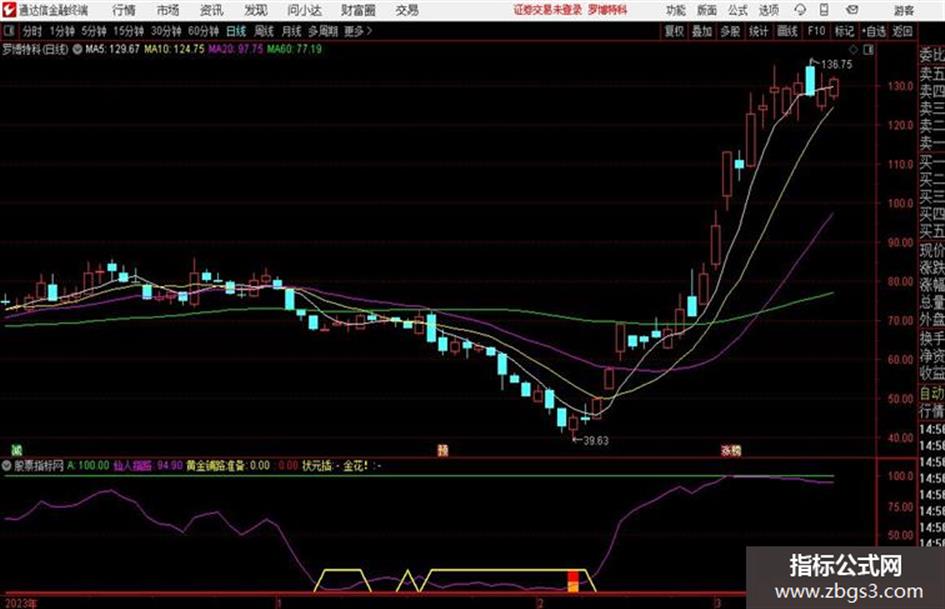The height and width of the screenshot is (609, 945).
Task: Click the mobile phone icon
Action: (x=824, y=10)
